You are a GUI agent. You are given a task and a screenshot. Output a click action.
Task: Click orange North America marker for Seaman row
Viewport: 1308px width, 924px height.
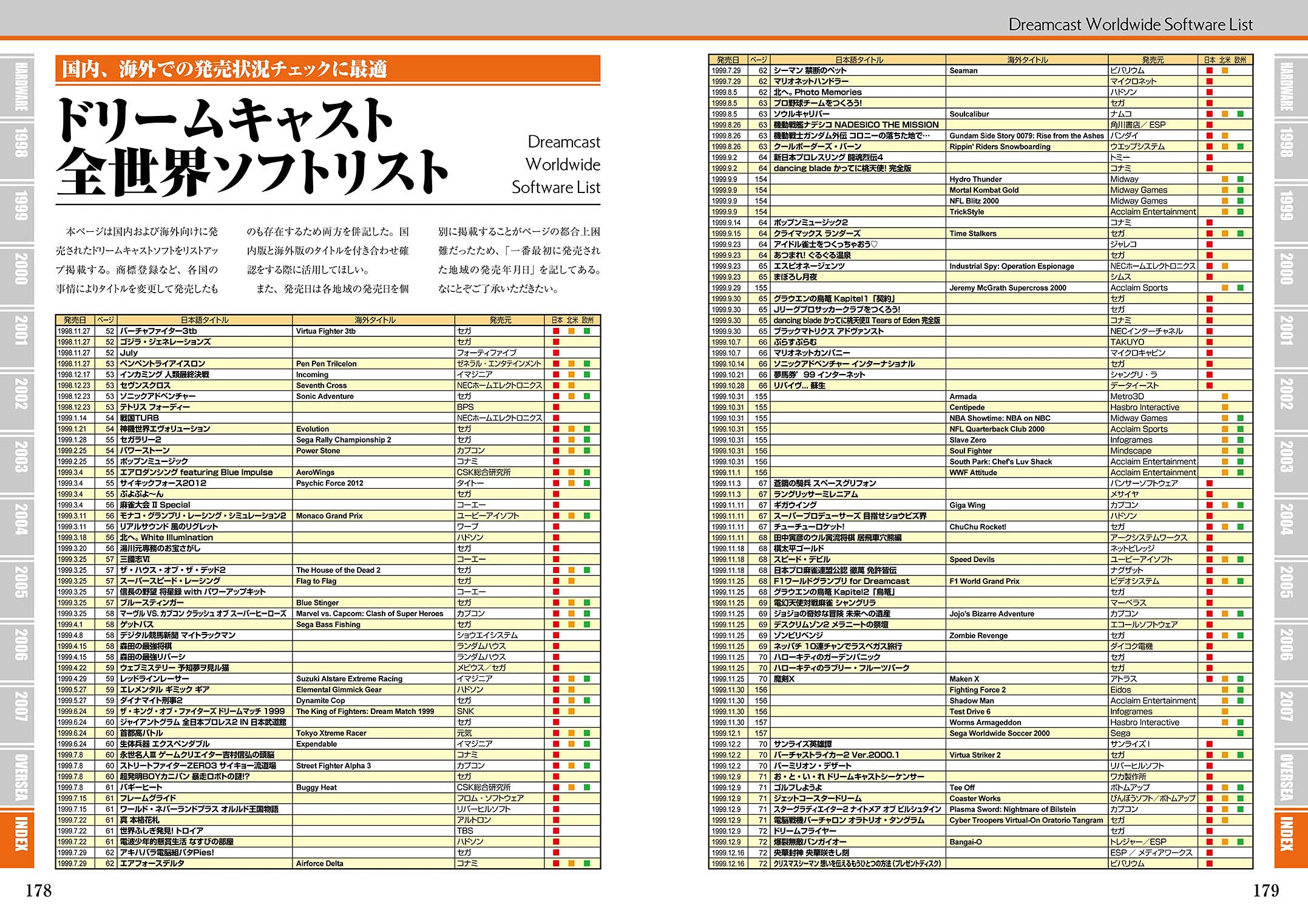[x=1225, y=70]
